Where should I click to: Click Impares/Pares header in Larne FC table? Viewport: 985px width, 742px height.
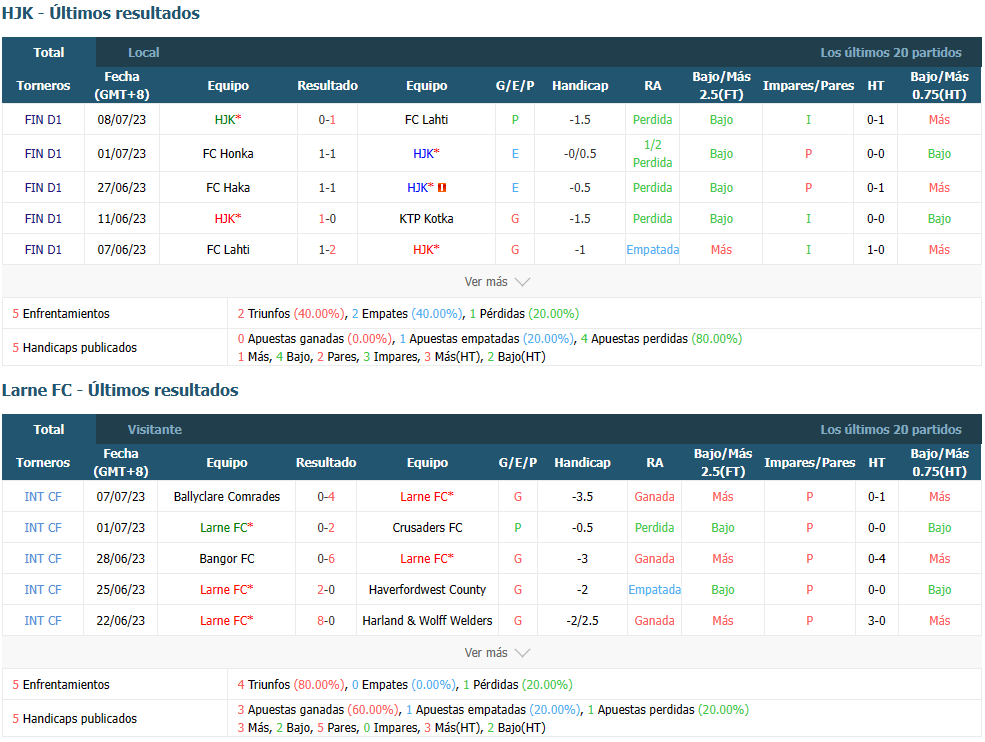810,462
